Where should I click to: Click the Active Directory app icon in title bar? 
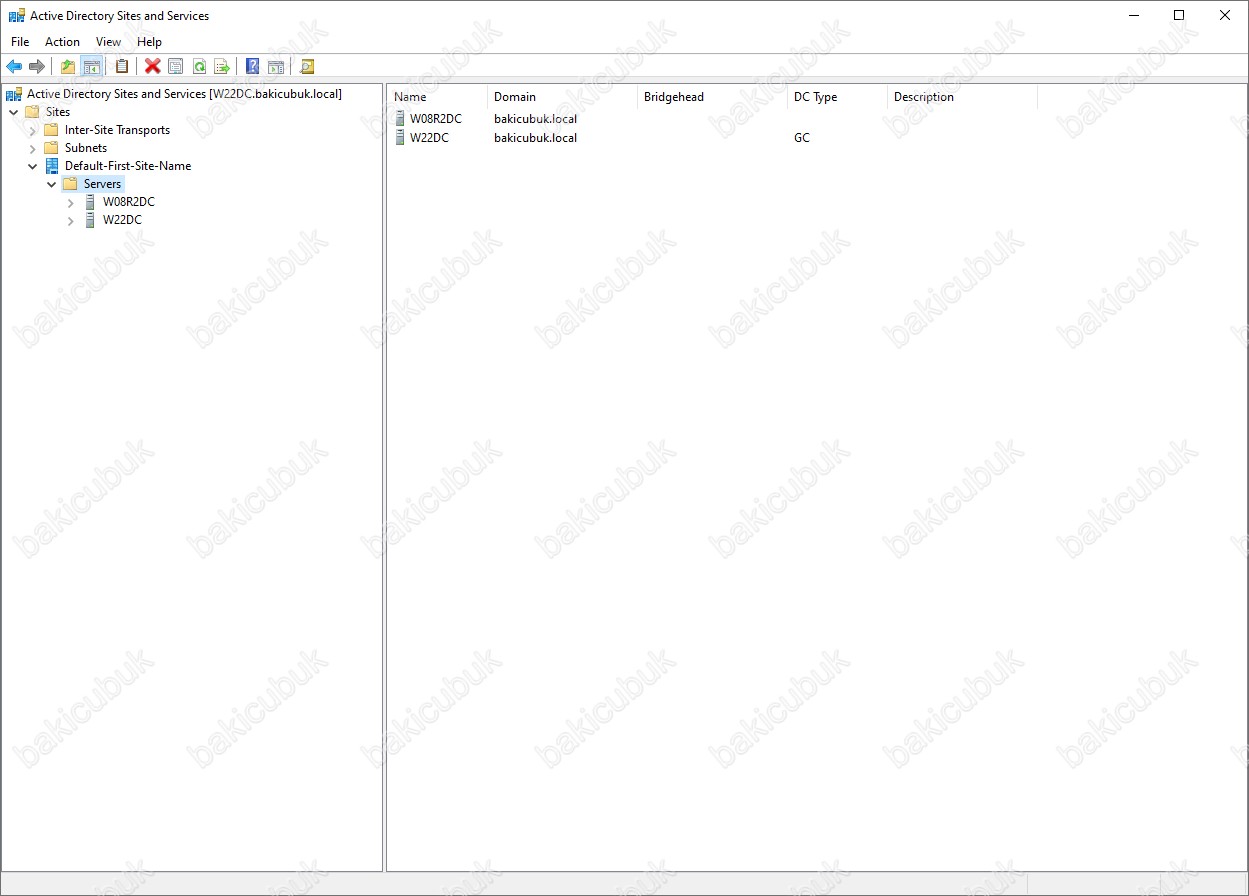(16, 16)
